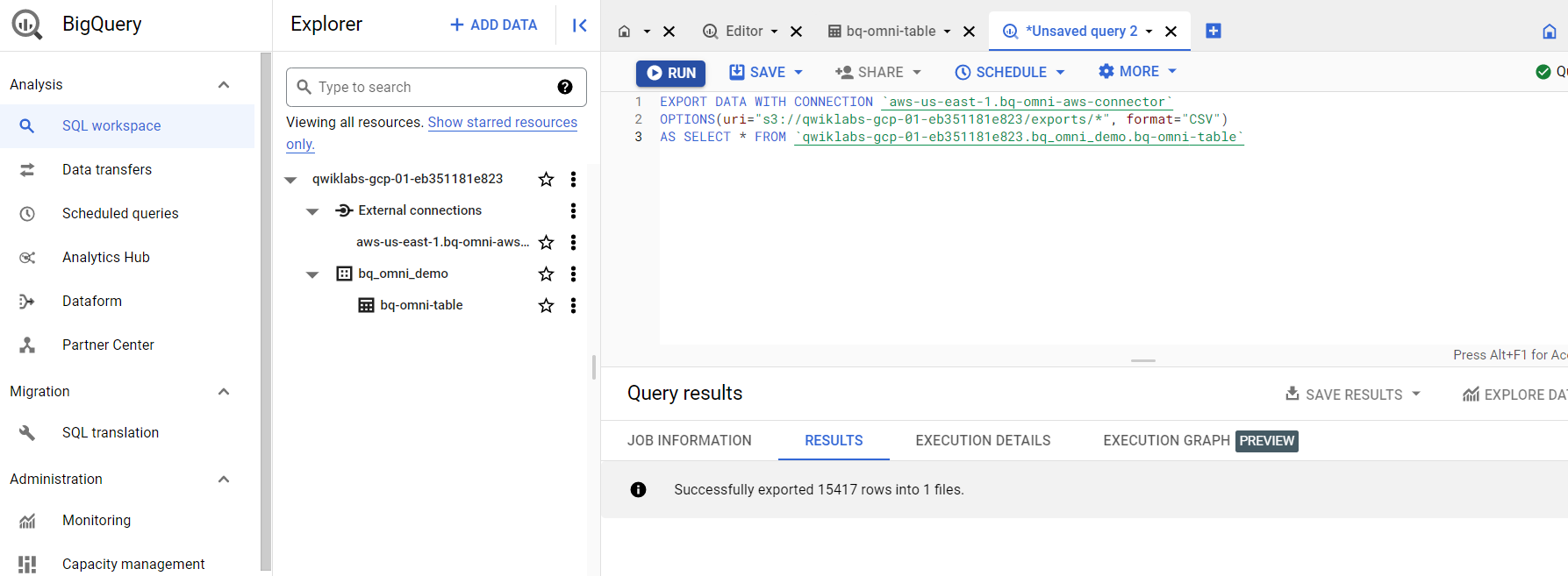Switch to RESULTS tab

pos(834,441)
